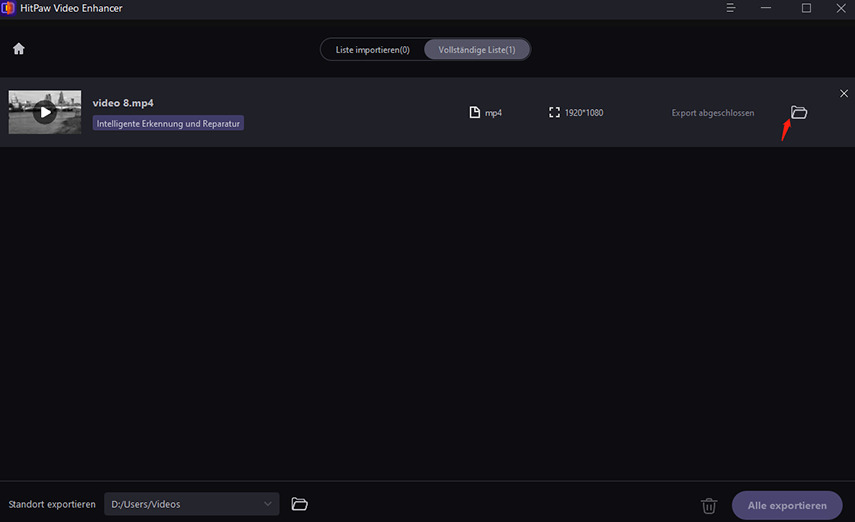Click the video 8.mp4 file name

click(x=123, y=103)
